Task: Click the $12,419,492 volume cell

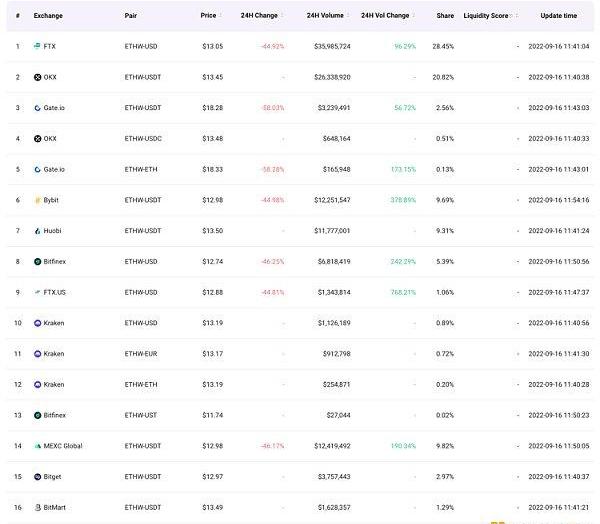Action: click(x=332, y=446)
